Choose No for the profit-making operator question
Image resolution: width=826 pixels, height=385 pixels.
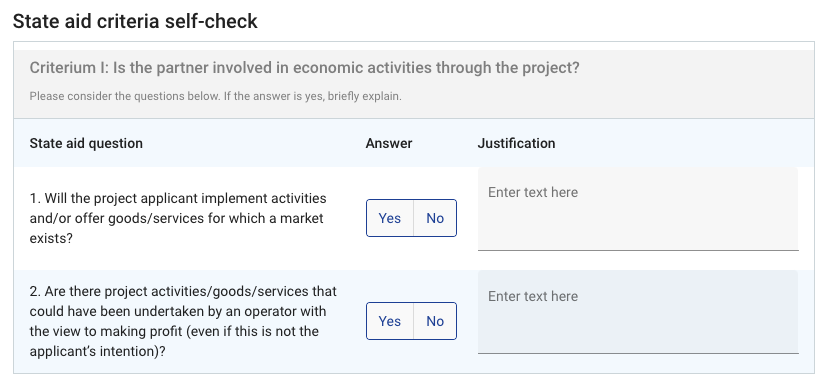(x=435, y=321)
